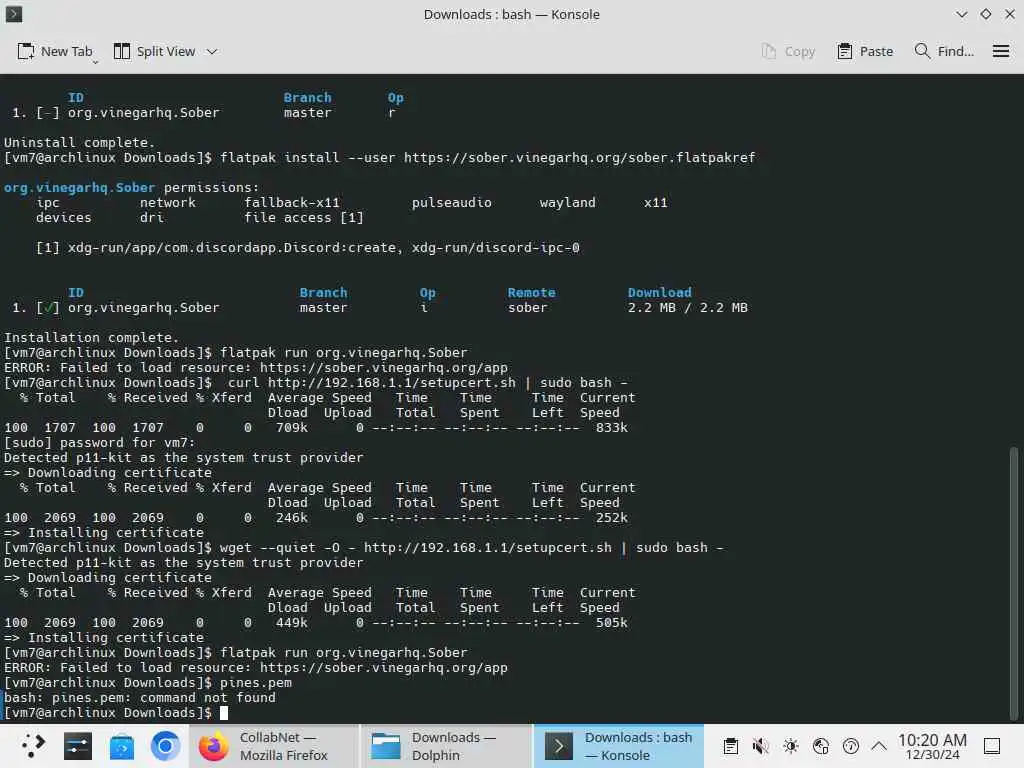1024x768 pixels.
Task: Click the Paste toolbar button
Action: click(x=865, y=52)
